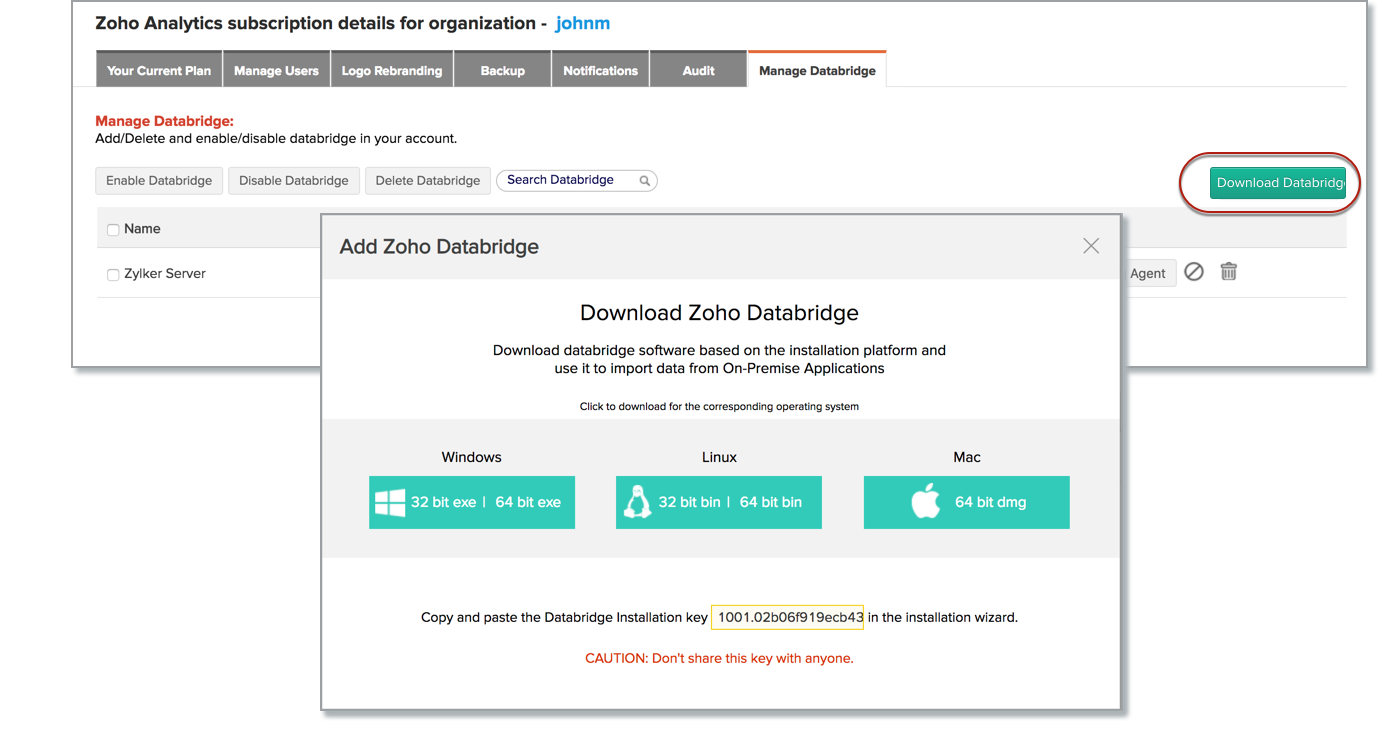Go to the Backup tab
The image size is (1396, 741).
click(503, 70)
